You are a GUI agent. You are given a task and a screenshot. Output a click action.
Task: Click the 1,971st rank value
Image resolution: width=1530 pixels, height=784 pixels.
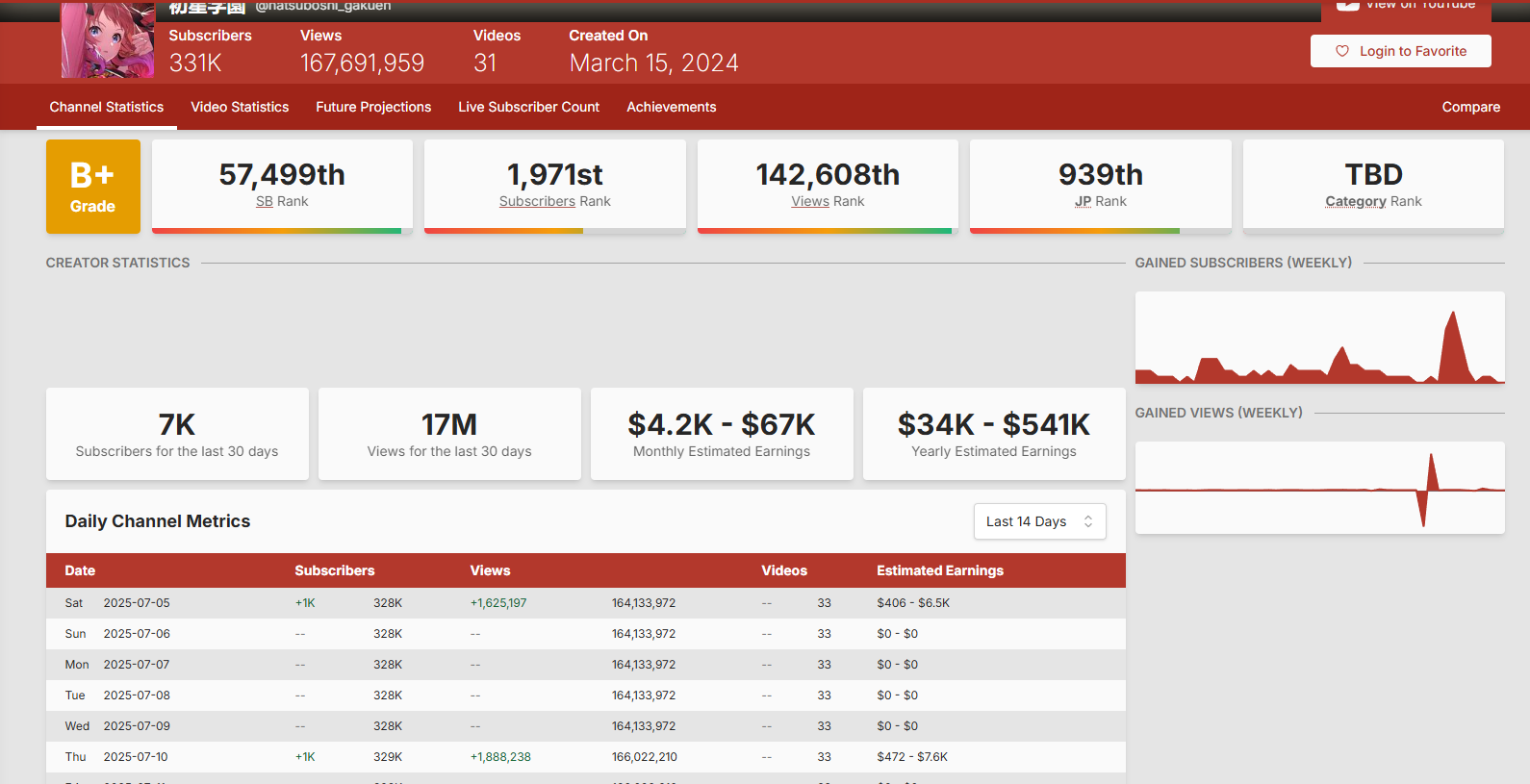click(x=555, y=174)
